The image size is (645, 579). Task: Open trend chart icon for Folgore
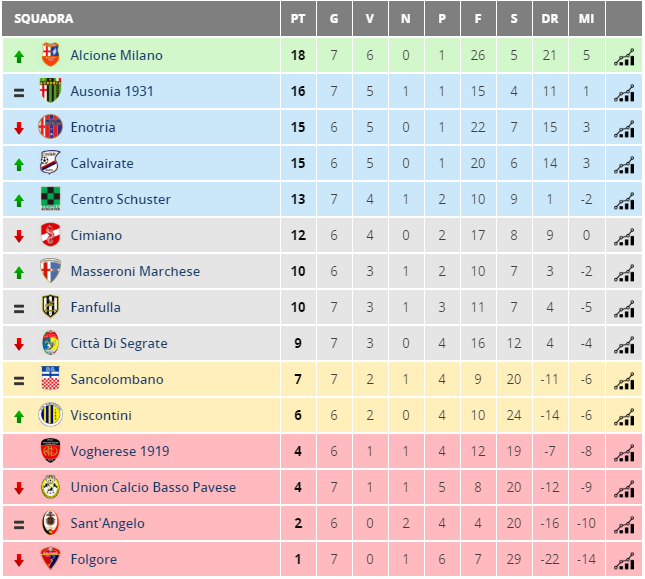(624, 561)
